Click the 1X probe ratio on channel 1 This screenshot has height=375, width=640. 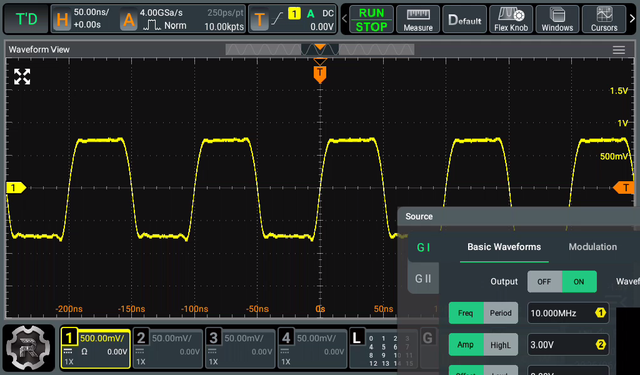69,362
